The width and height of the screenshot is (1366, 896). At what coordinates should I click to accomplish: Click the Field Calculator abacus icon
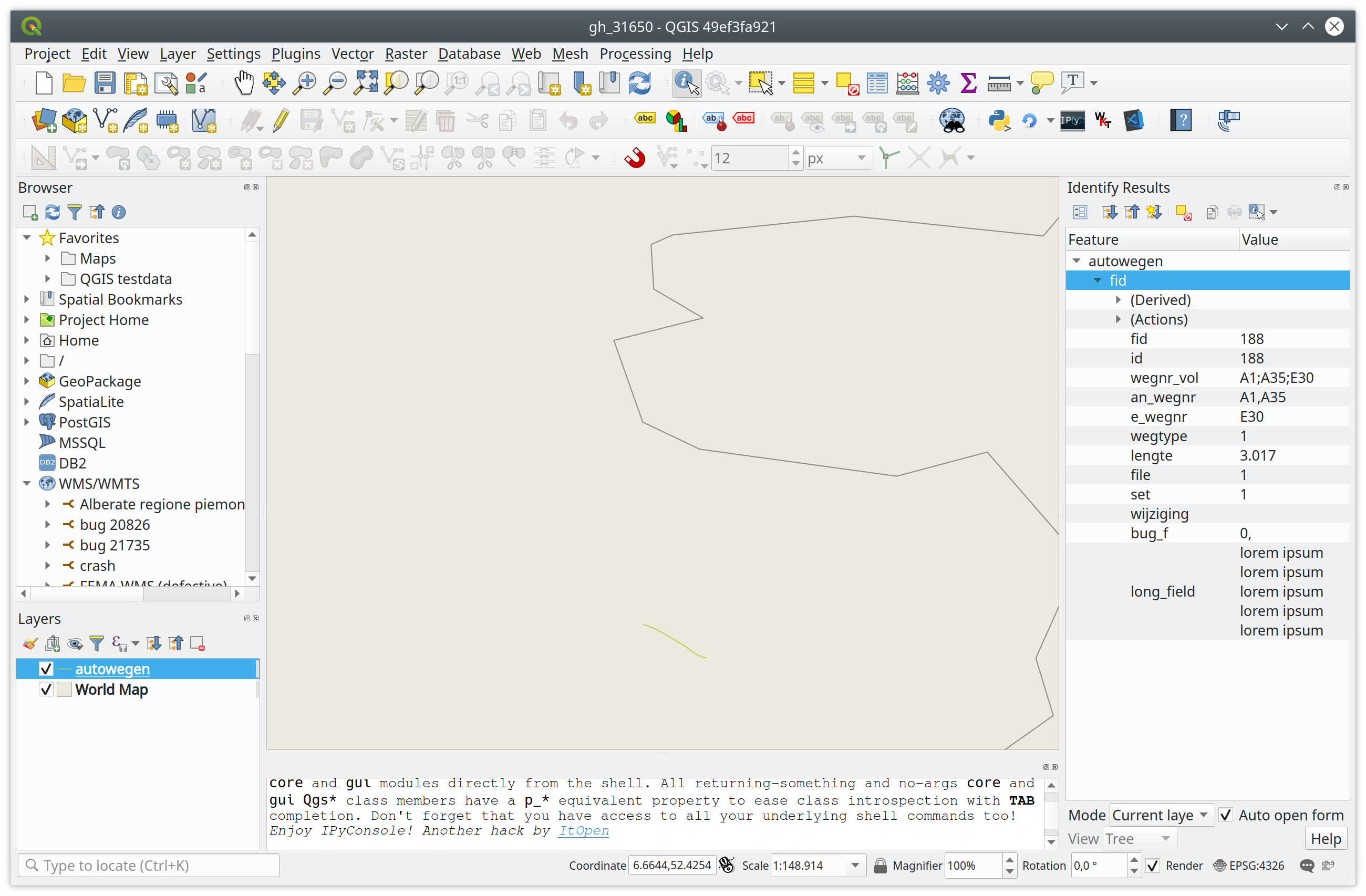(907, 83)
